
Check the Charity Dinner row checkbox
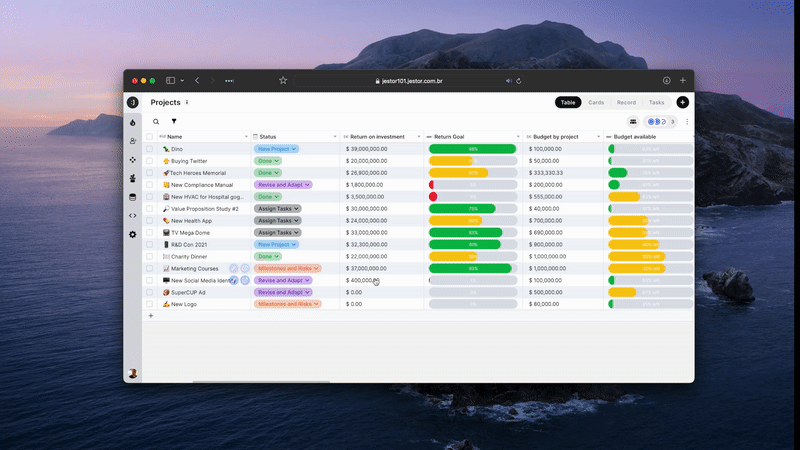[x=149, y=256]
